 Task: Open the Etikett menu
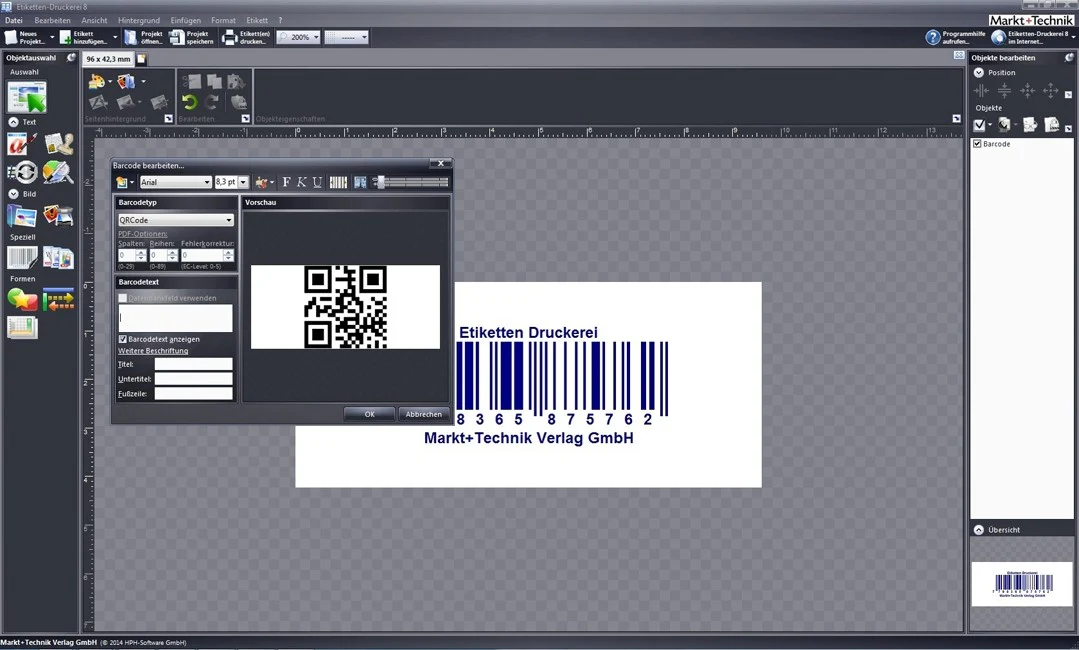(x=257, y=20)
